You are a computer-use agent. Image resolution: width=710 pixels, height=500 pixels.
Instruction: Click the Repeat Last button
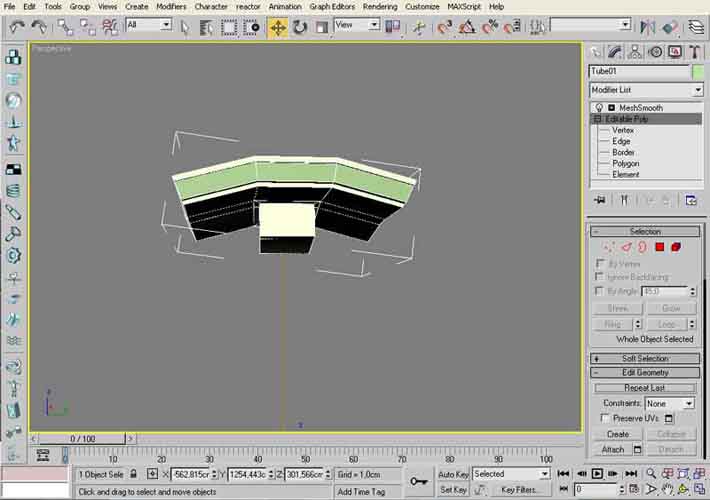(x=645, y=388)
